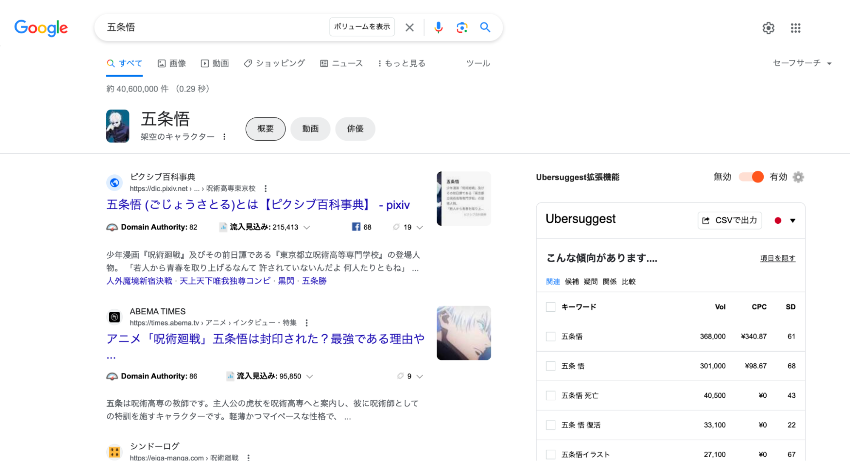Check the 五条悟 死亡 row checkbox
Image resolution: width=850 pixels, height=461 pixels.
coord(551,396)
